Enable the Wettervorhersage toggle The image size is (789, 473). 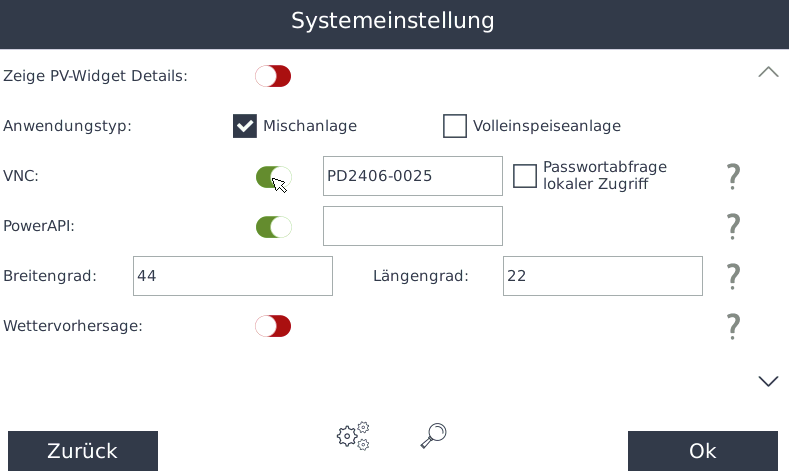coord(273,326)
